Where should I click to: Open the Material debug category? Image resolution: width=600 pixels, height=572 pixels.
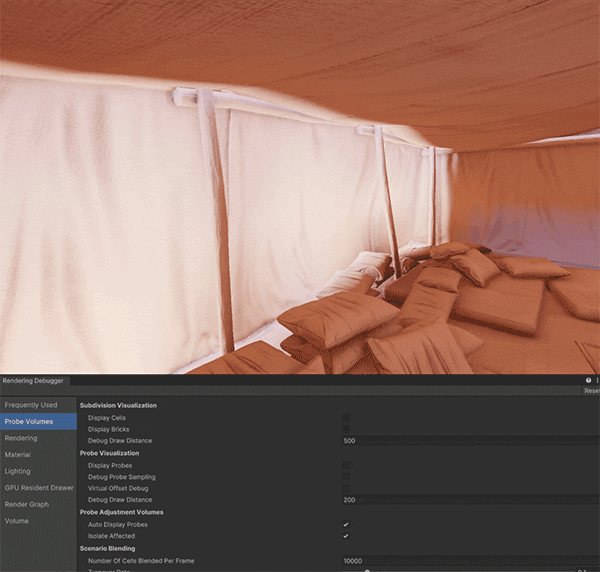point(18,455)
